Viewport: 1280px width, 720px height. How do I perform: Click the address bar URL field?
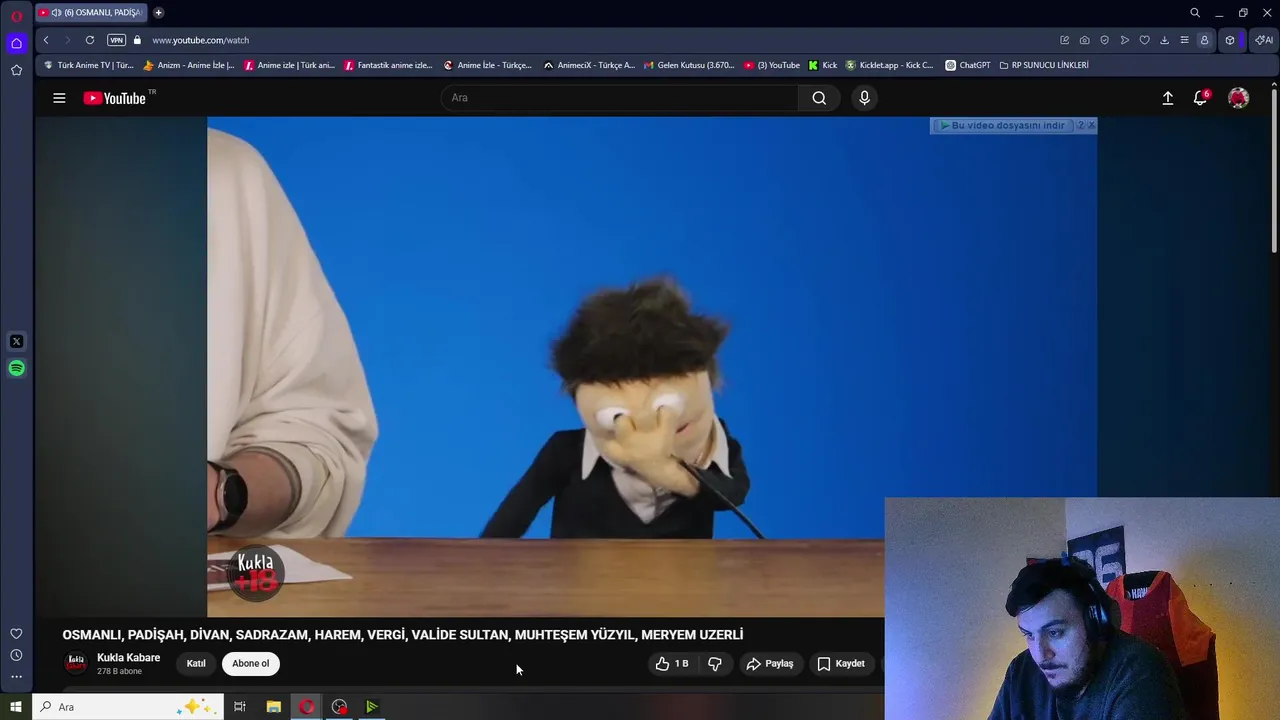pos(600,40)
